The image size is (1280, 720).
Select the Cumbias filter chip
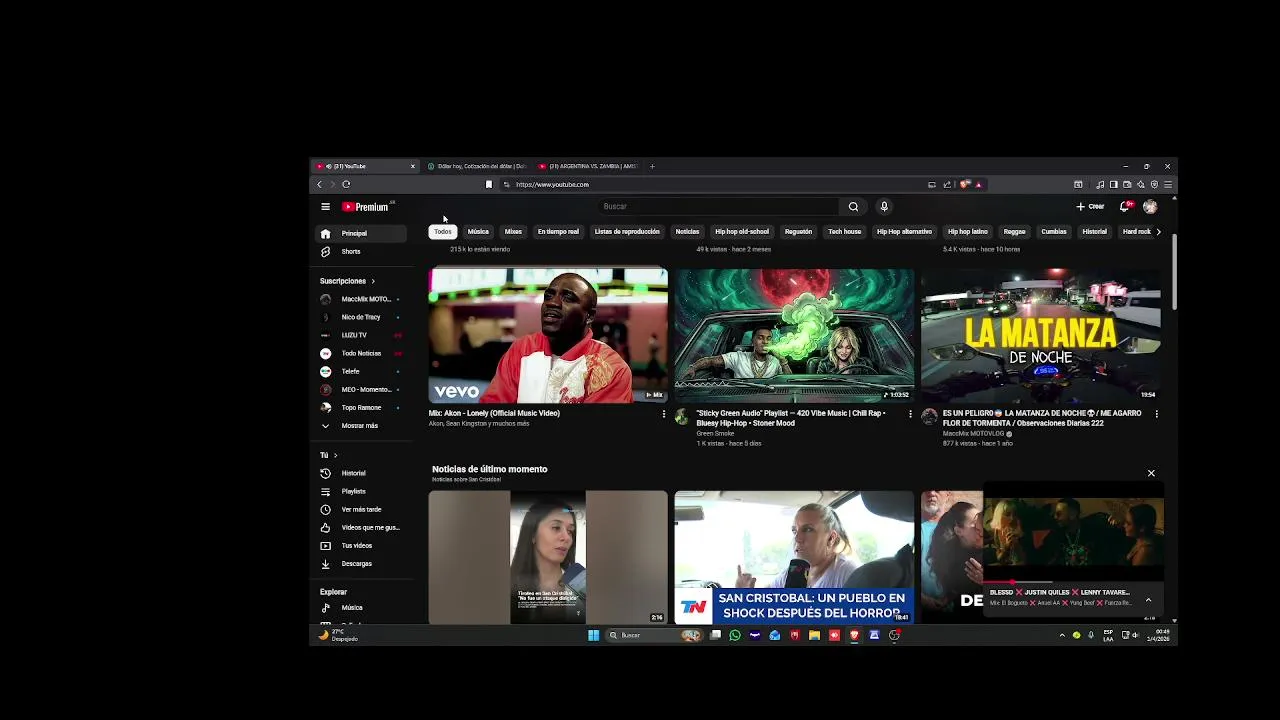1054,232
